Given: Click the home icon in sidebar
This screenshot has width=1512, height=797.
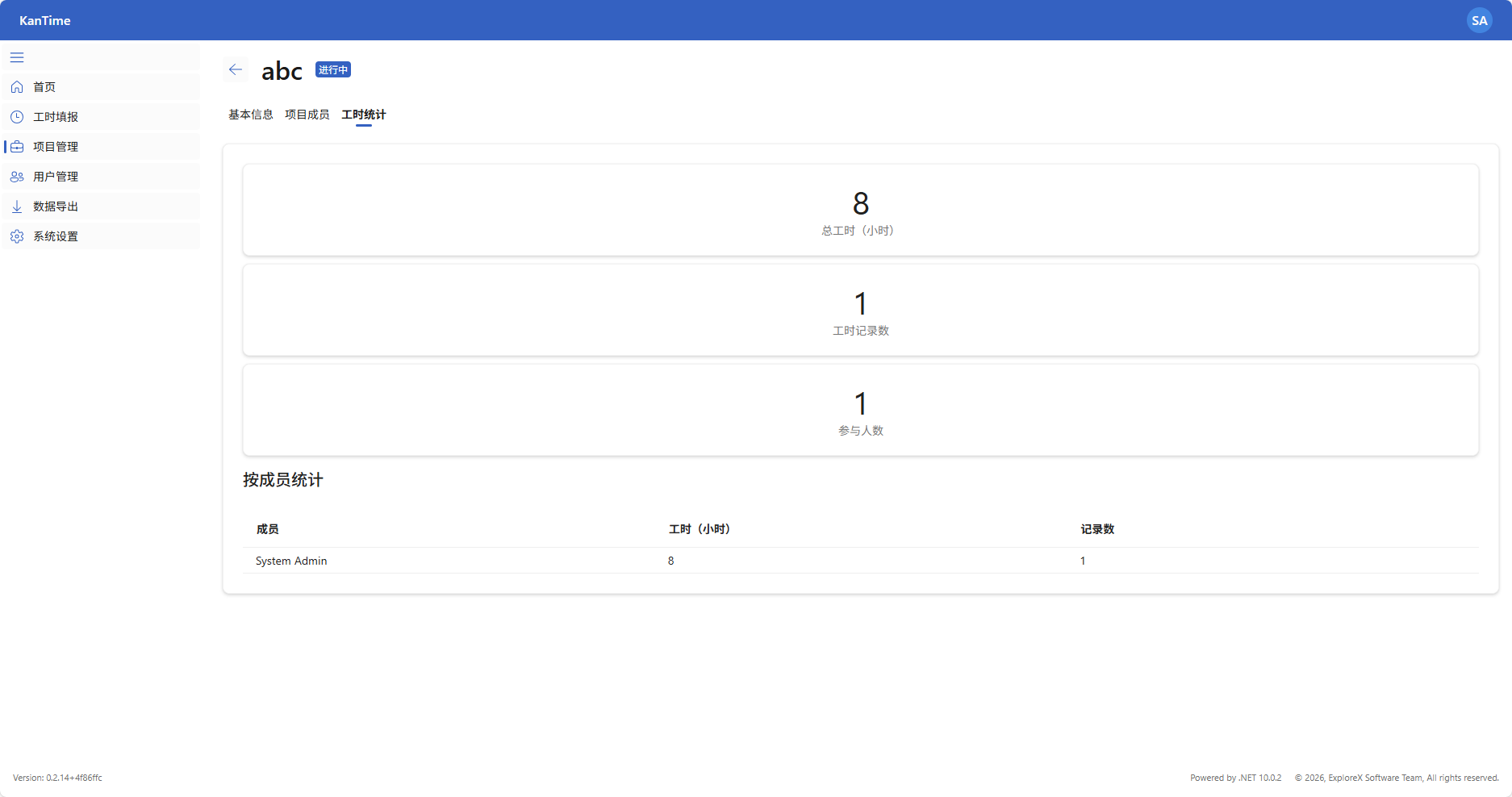Looking at the screenshot, I should click(x=17, y=87).
